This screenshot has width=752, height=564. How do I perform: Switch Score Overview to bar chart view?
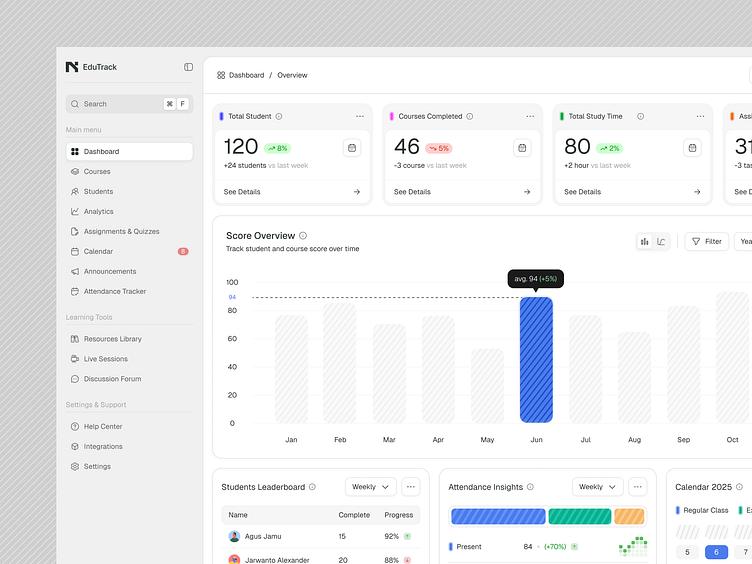click(x=645, y=242)
